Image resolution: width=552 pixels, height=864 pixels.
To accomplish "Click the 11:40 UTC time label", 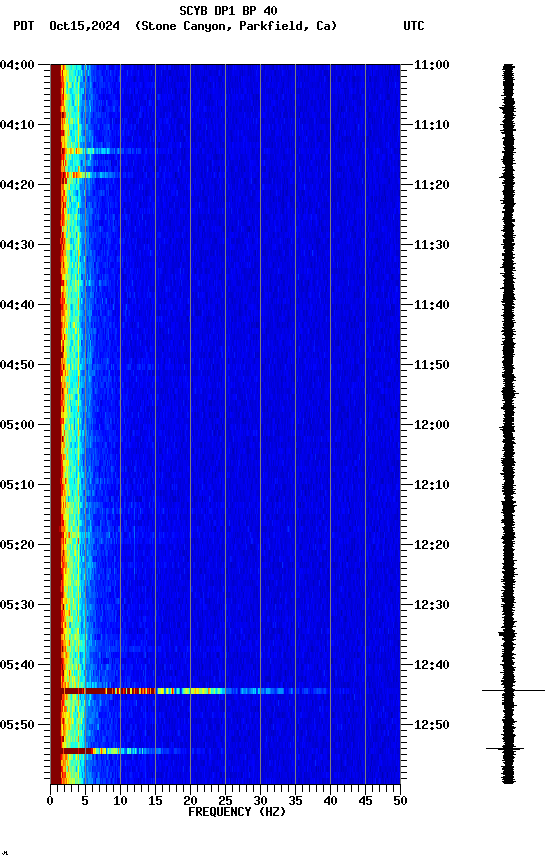I will (x=432, y=305).
